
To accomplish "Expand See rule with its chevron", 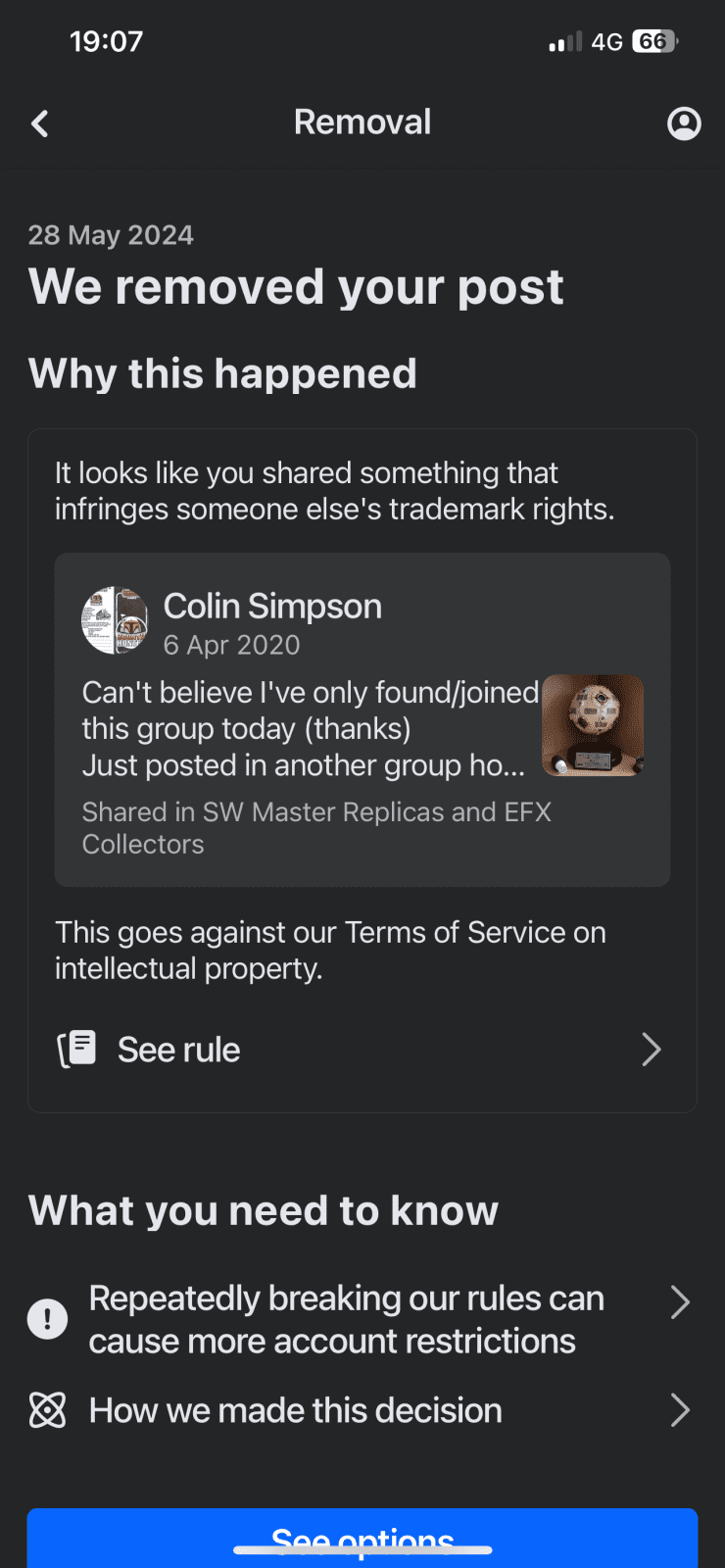I will [x=652, y=1050].
